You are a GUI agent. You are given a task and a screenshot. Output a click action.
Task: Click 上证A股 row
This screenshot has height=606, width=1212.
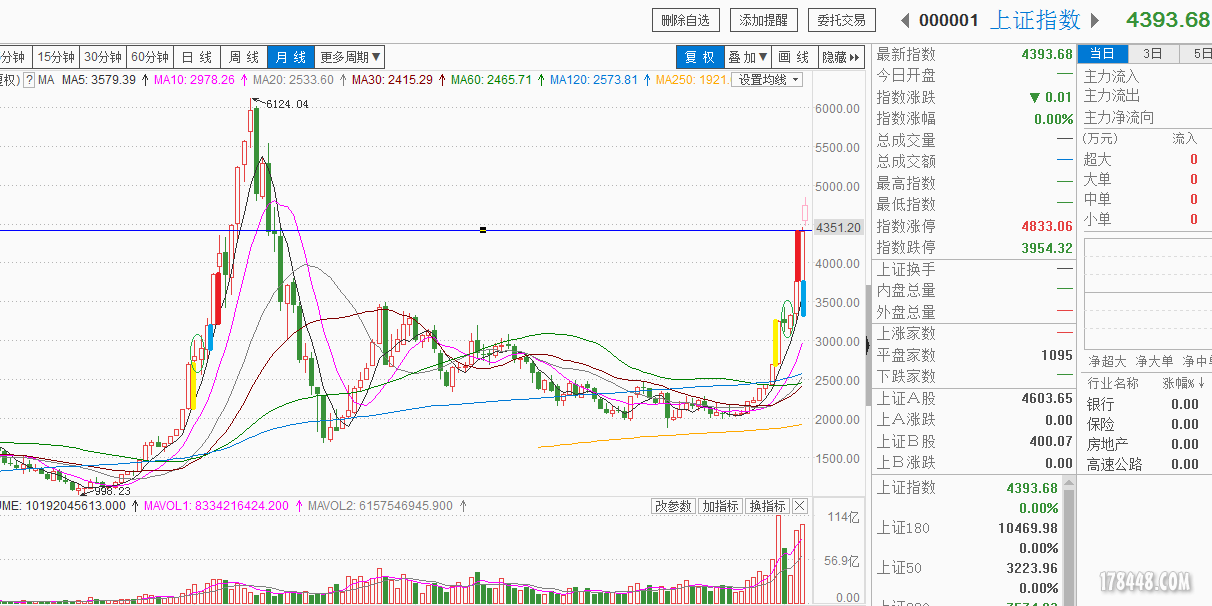pyautogui.click(x=974, y=398)
